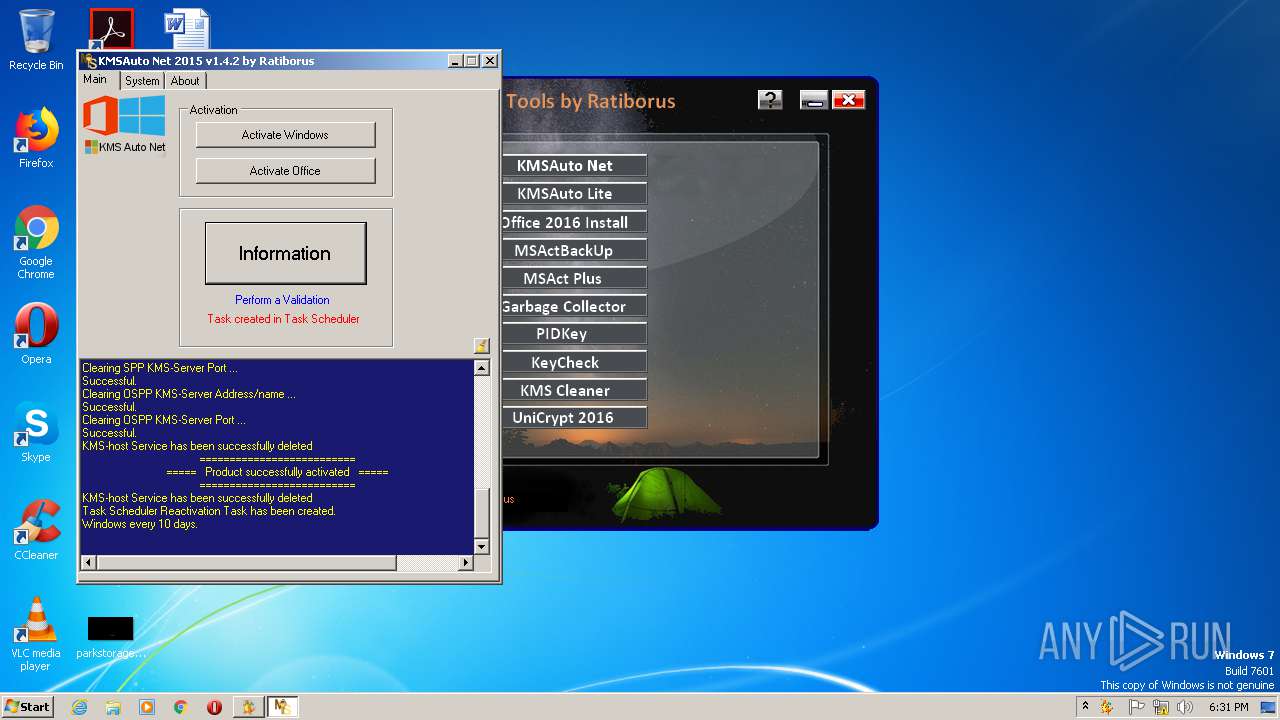Open the CCleaner desktop shortcut

click(x=36, y=530)
